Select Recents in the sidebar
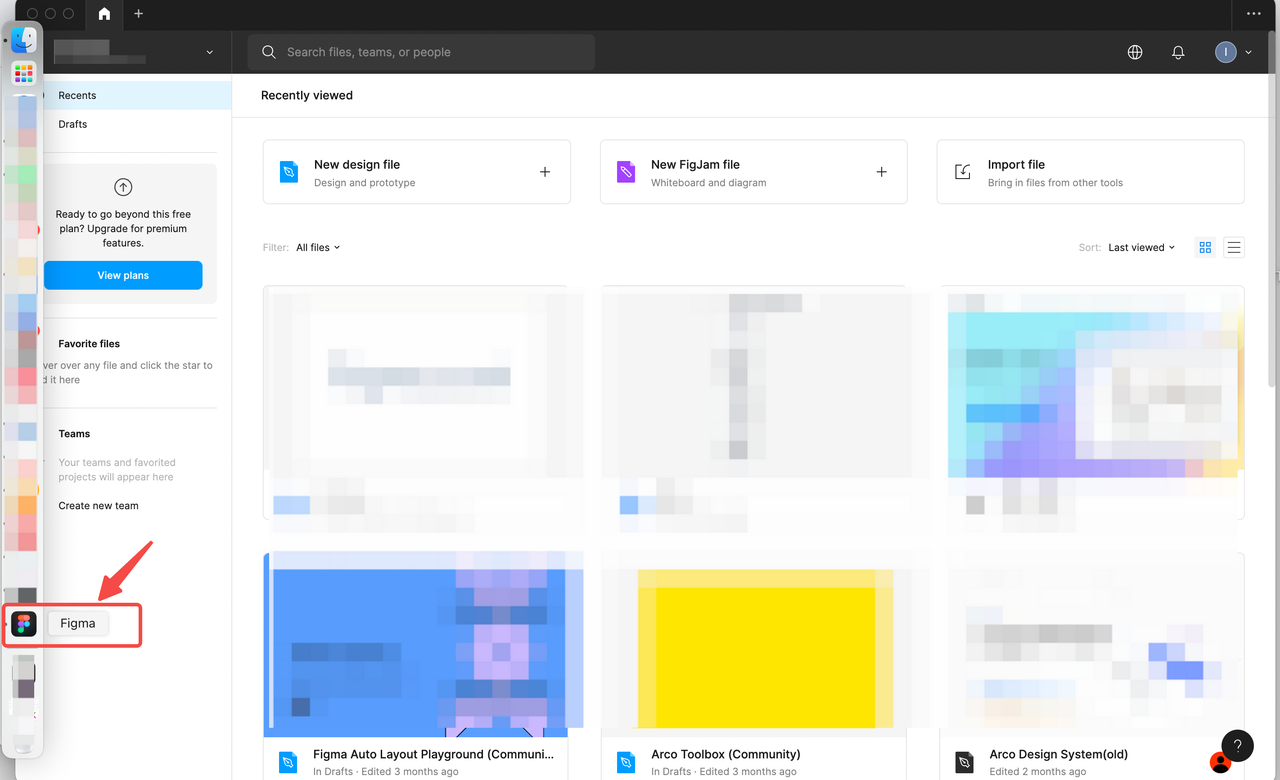 (x=77, y=95)
